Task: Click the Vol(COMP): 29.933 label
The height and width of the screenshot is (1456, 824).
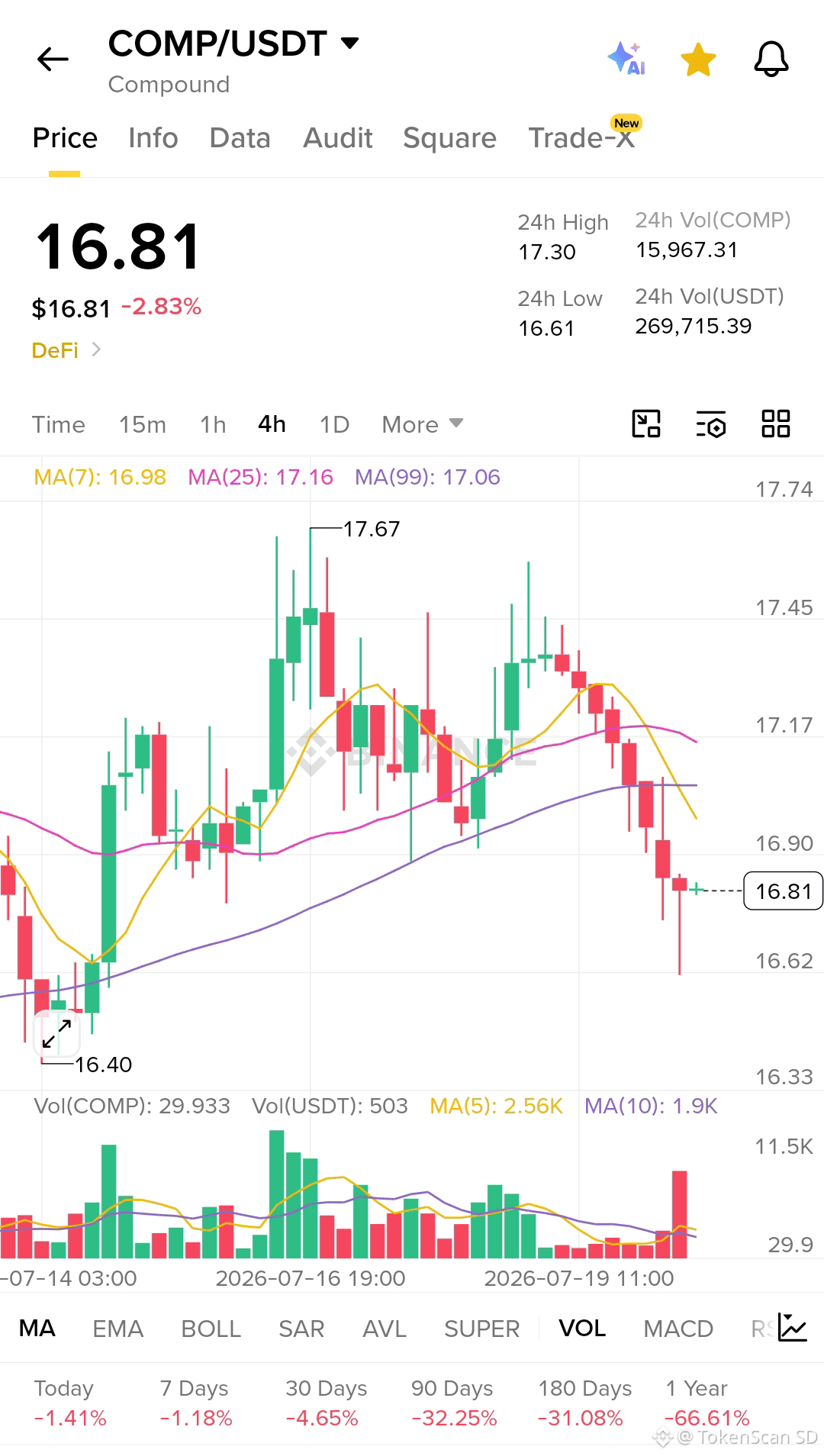Action: 132,1106
